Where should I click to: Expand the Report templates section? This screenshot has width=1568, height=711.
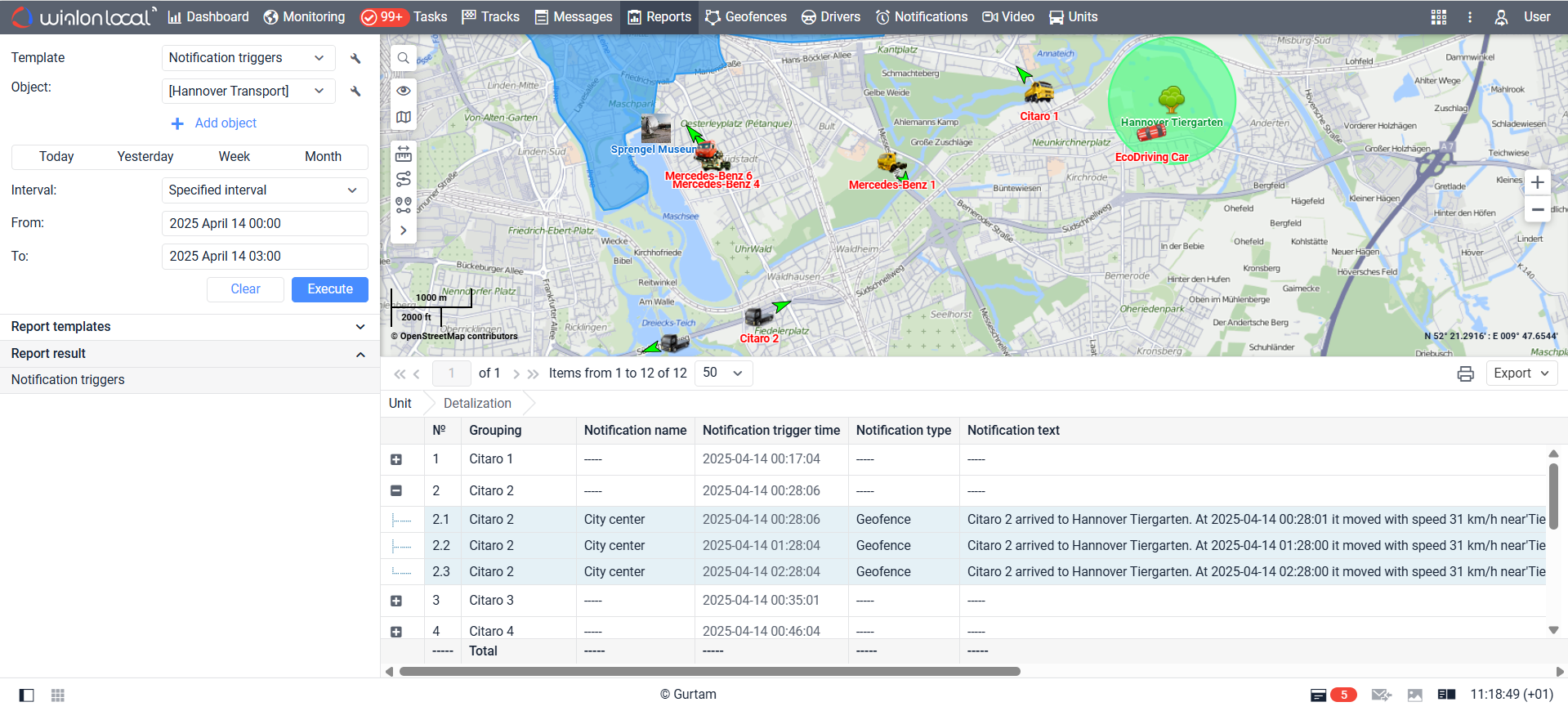point(188,327)
